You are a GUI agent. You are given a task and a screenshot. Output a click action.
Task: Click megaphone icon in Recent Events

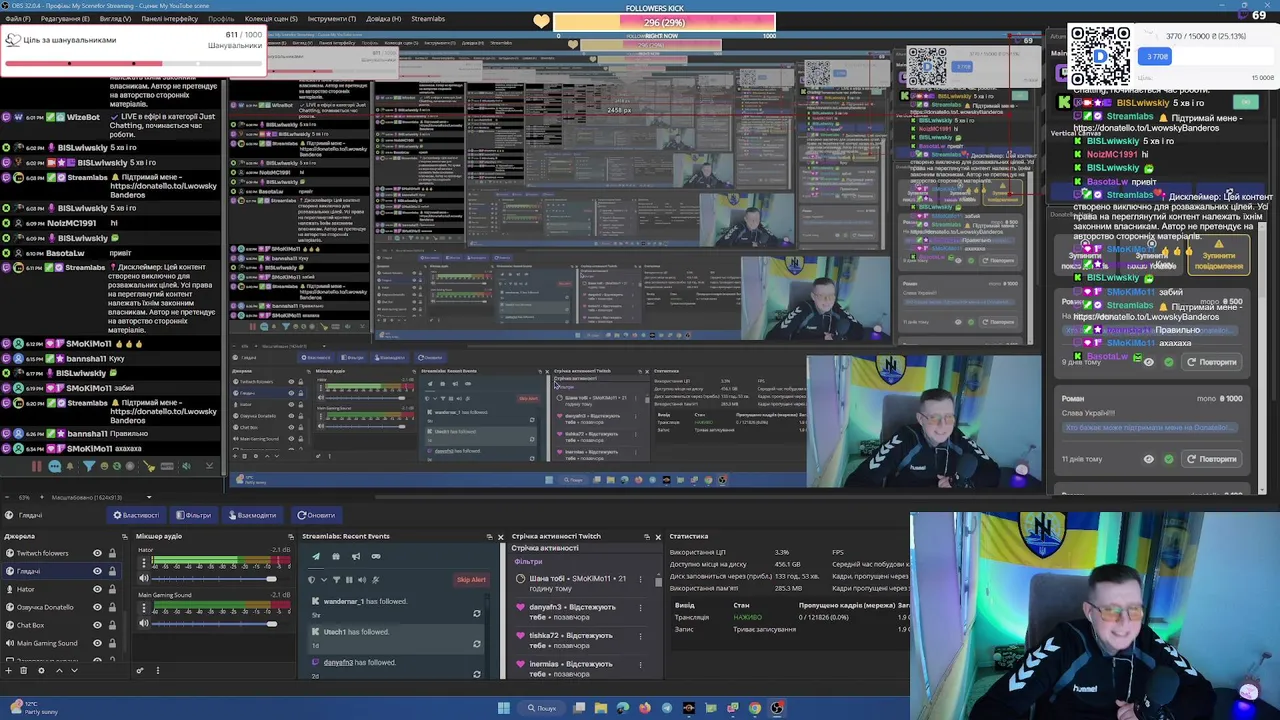pyautogui.click(x=356, y=556)
